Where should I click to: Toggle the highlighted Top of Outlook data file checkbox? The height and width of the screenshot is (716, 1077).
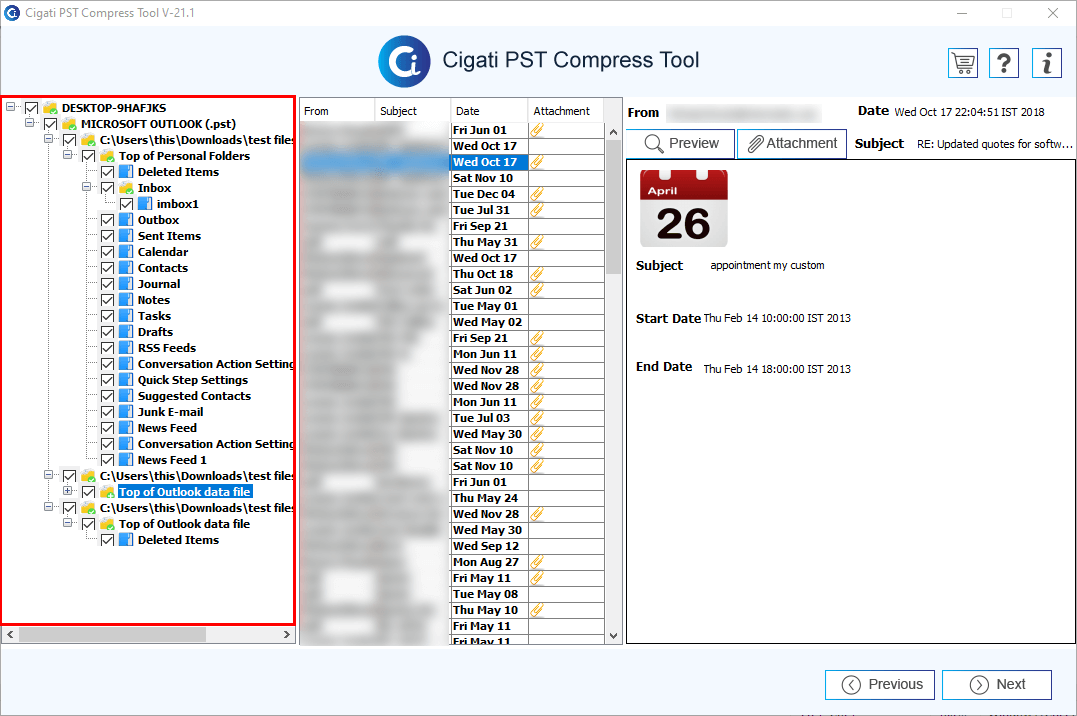(x=89, y=492)
